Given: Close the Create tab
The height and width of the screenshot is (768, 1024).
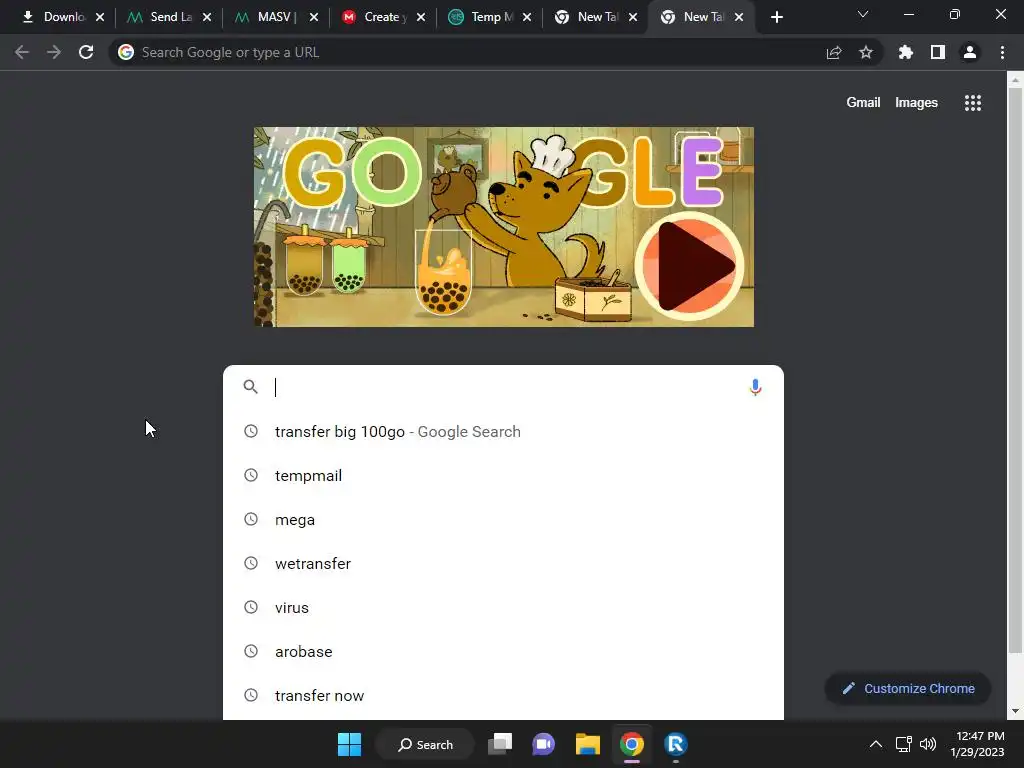Looking at the screenshot, I should click(421, 17).
